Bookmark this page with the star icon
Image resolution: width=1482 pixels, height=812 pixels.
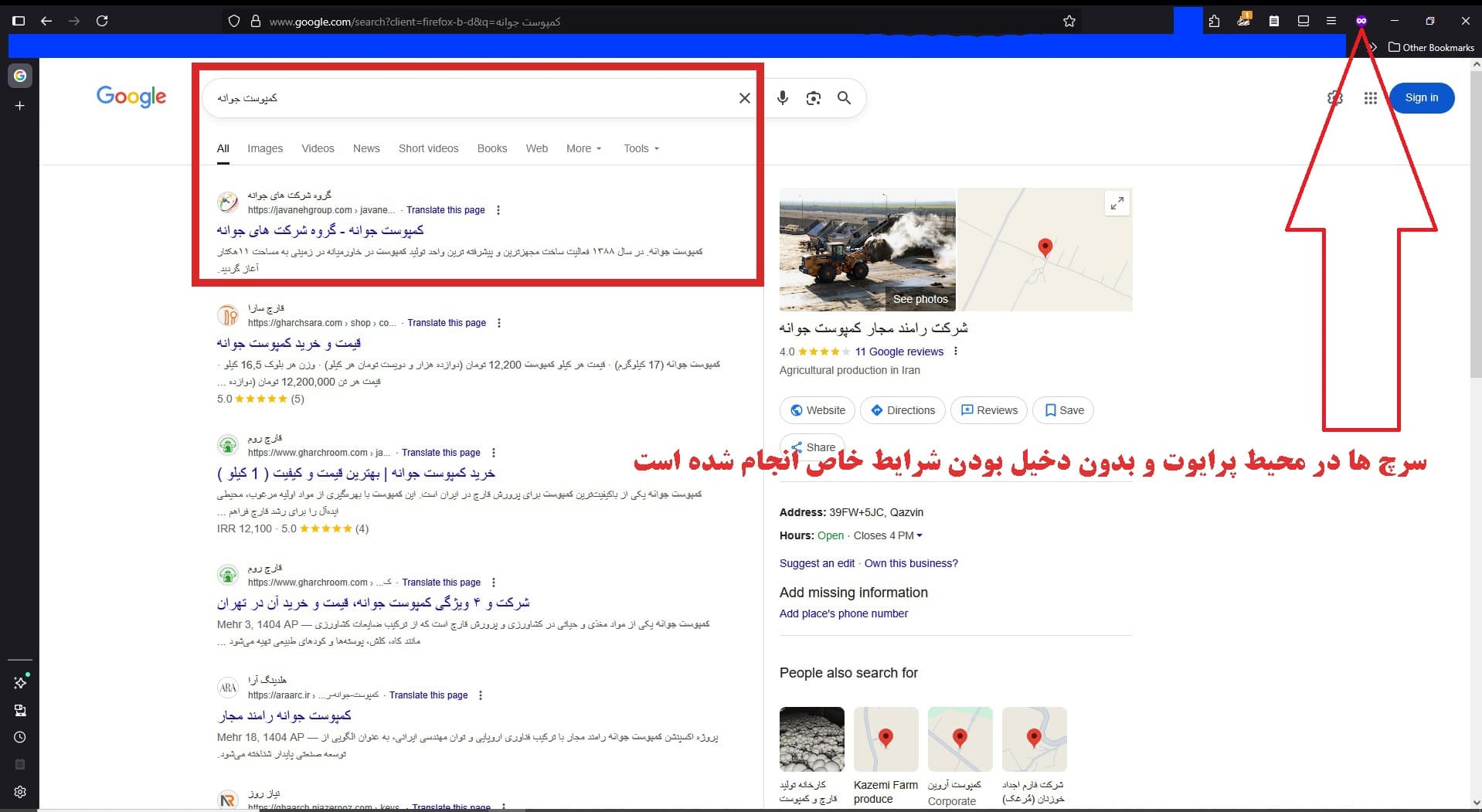[x=1069, y=22]
